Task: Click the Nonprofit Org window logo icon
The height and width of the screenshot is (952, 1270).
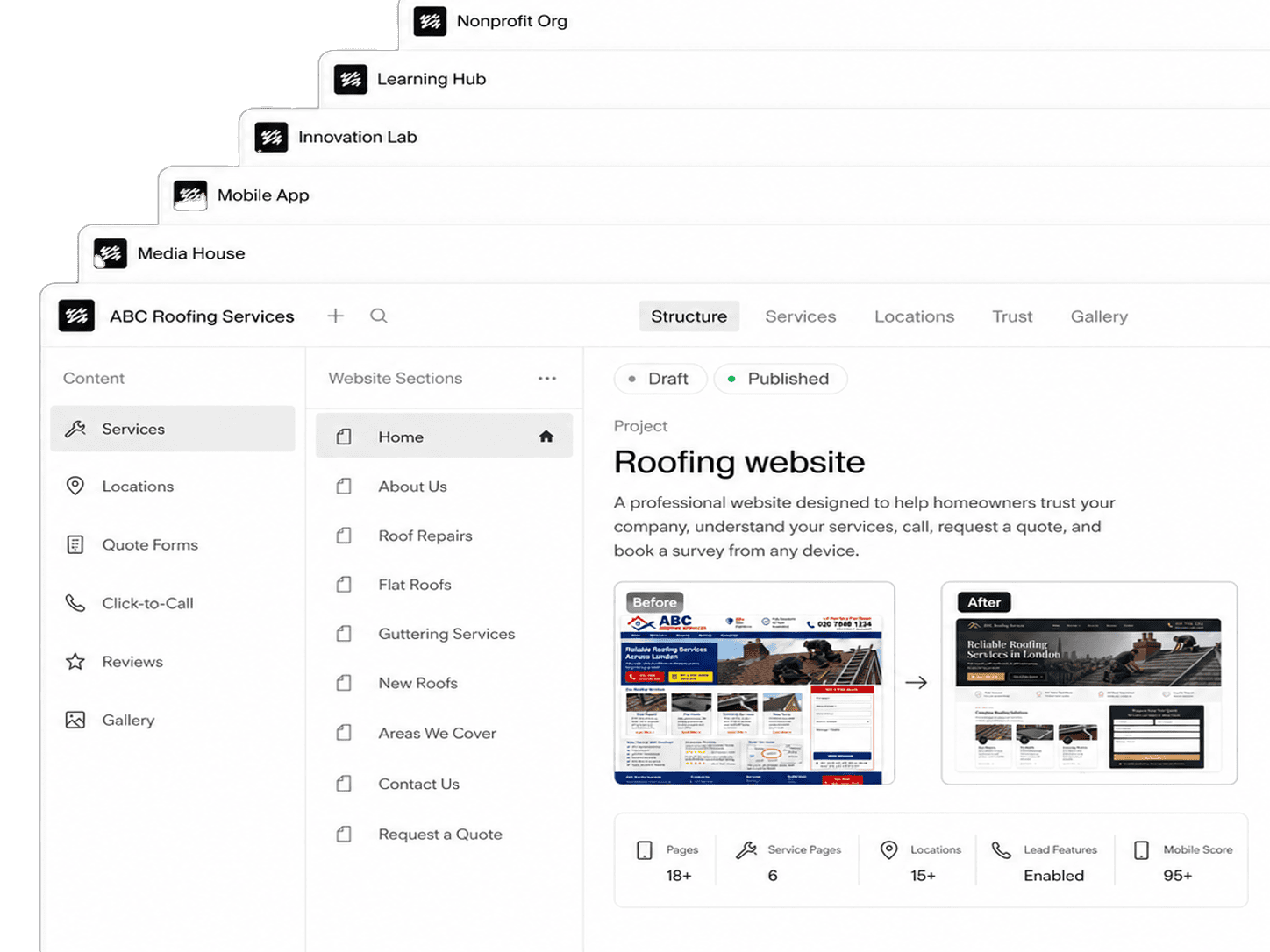Action: click(x=431, y=21)
